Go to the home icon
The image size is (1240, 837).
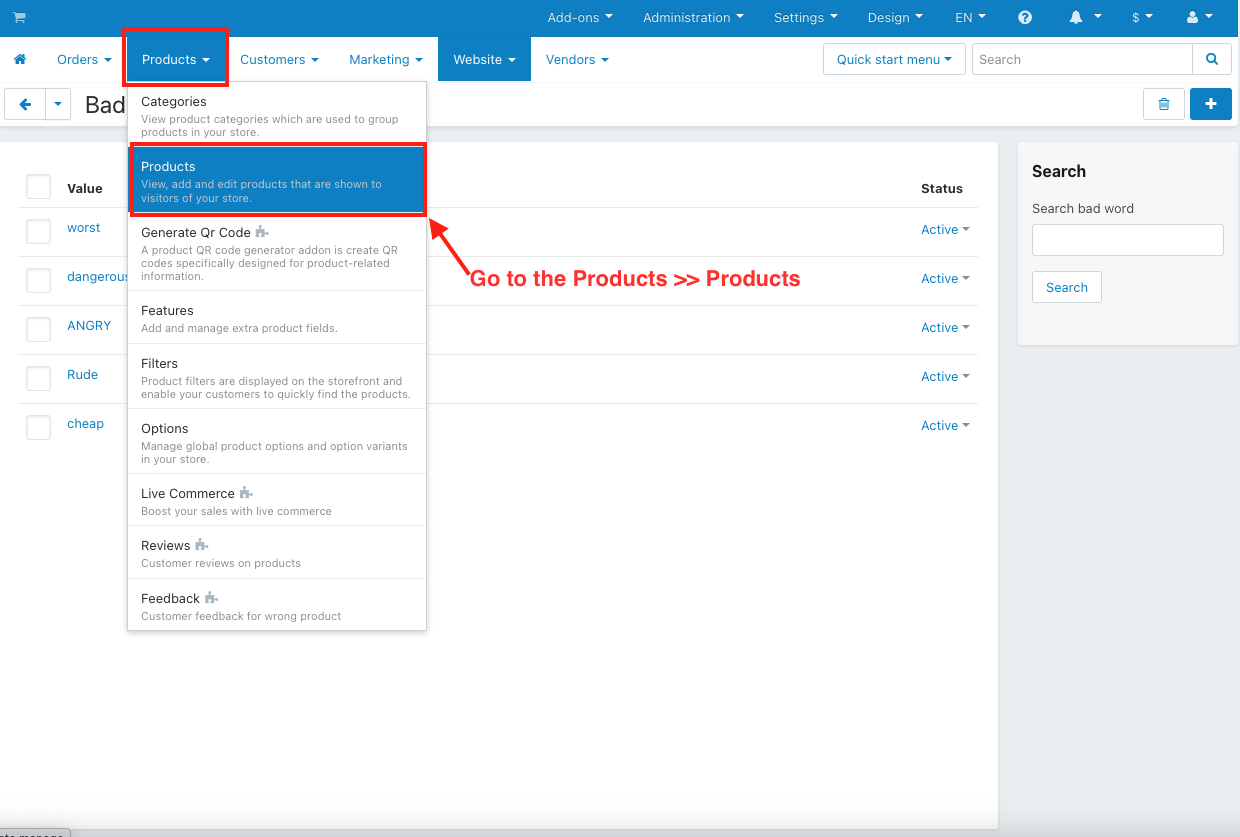click(x=20, y=60)
